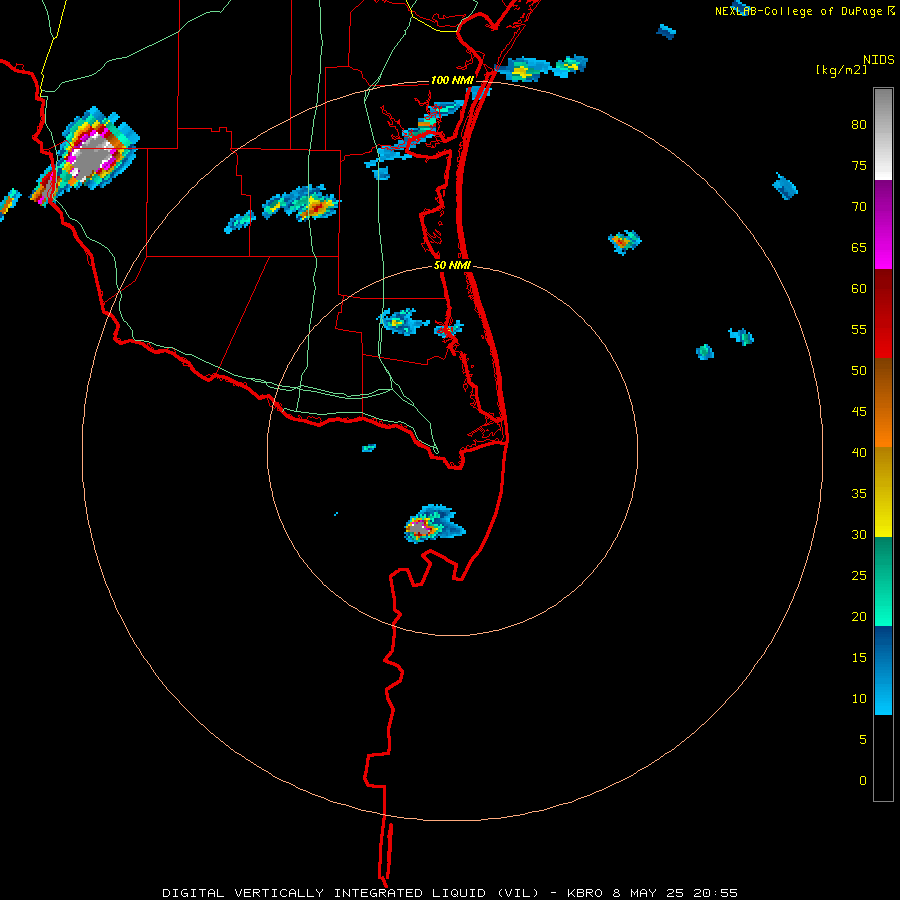Pick the magenta segment of the color bar

pyautogui.click(x=883, y=225)
